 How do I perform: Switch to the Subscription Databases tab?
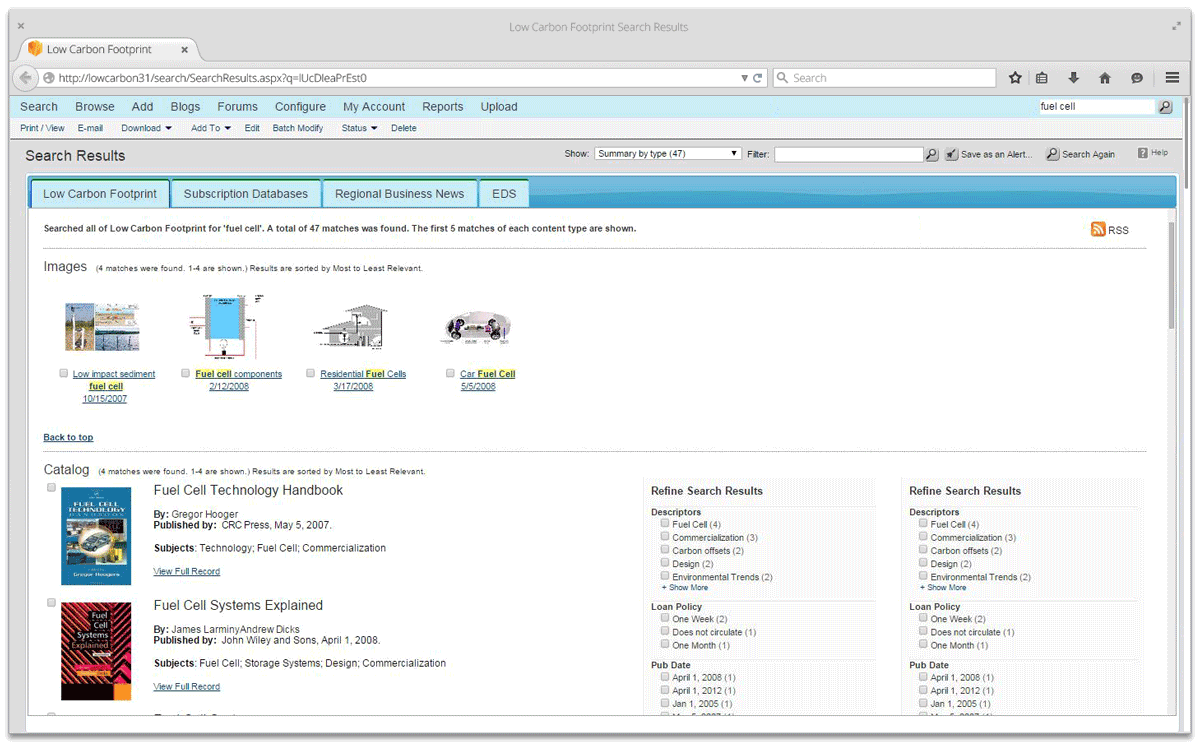tap(245, 193)
